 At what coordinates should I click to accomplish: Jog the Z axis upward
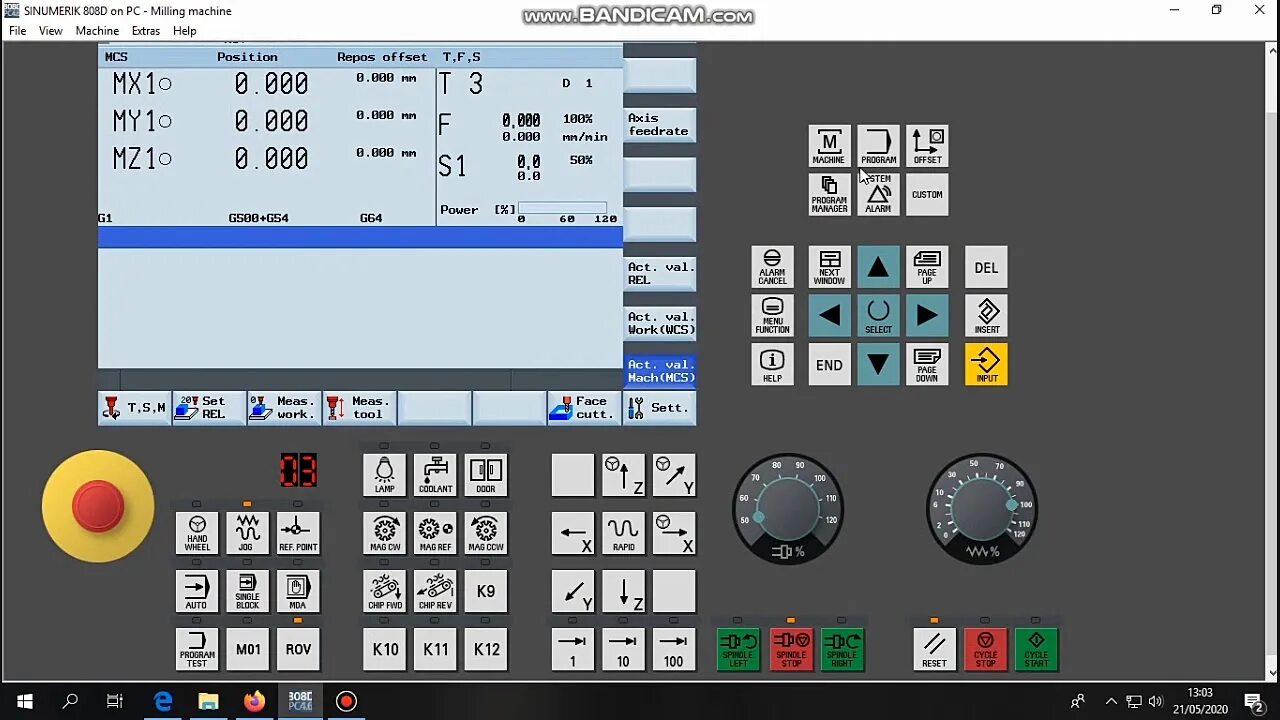point(623,475)
